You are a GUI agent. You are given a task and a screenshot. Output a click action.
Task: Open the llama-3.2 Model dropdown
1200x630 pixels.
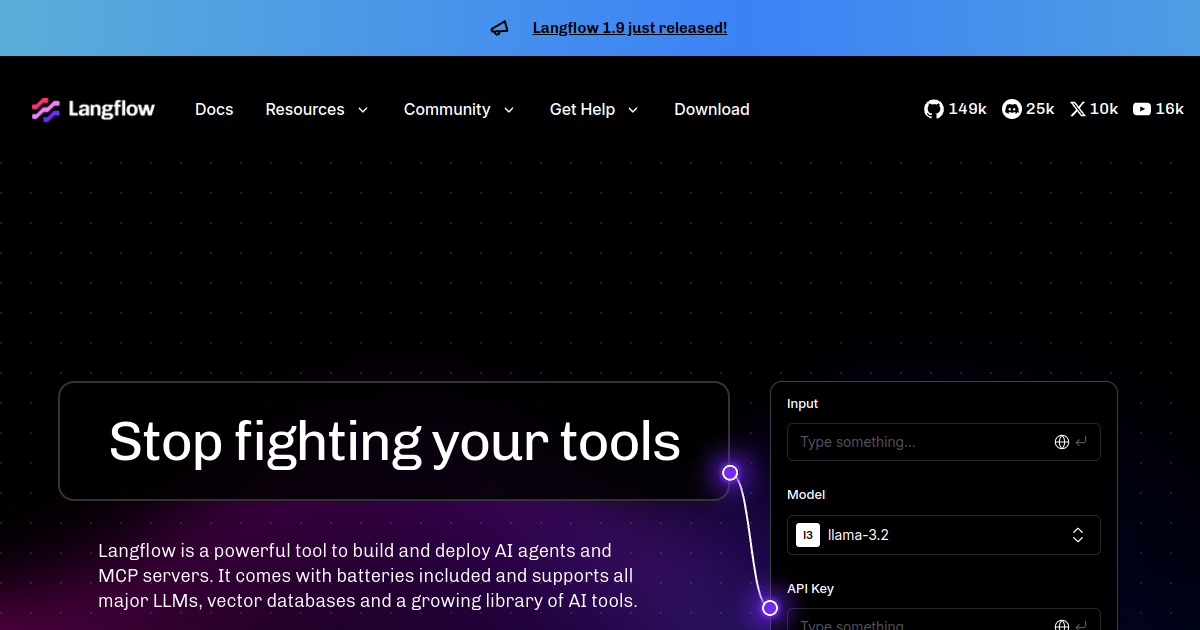pos(944,535)
